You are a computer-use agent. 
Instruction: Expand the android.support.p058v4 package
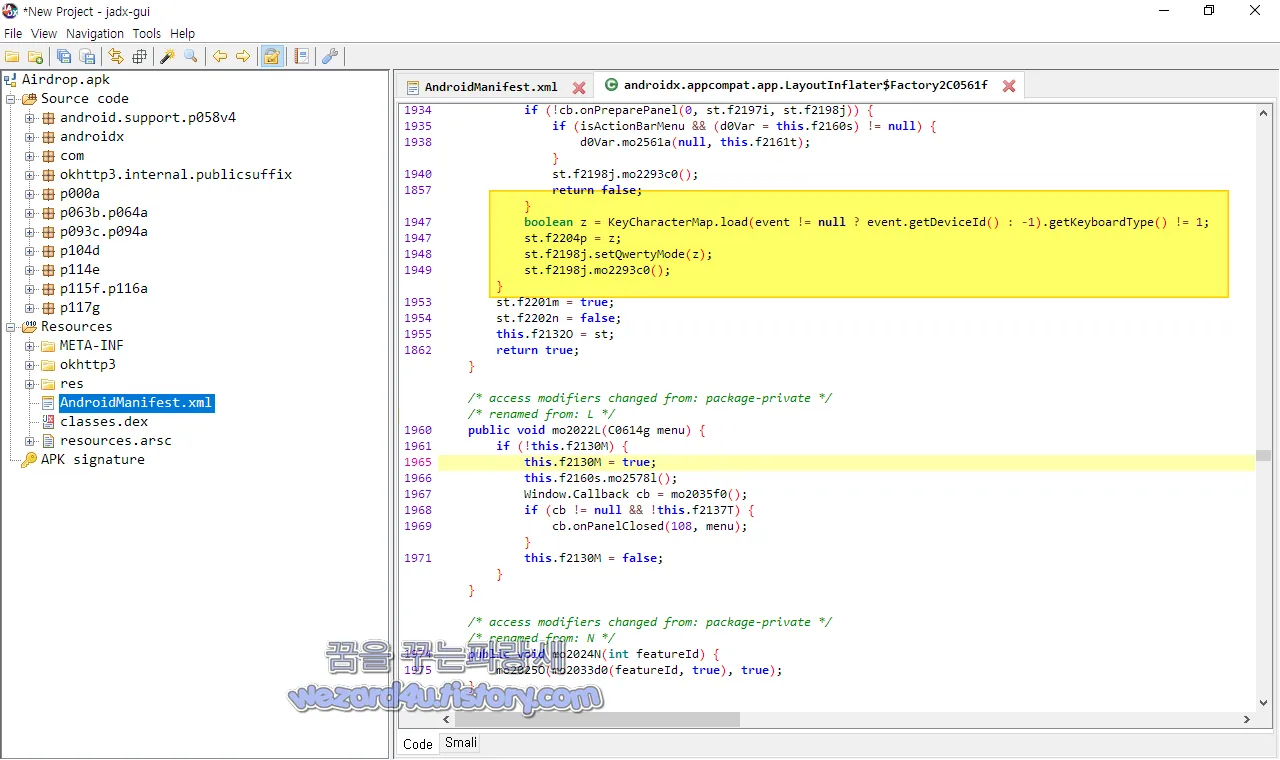tap(30, 118)
